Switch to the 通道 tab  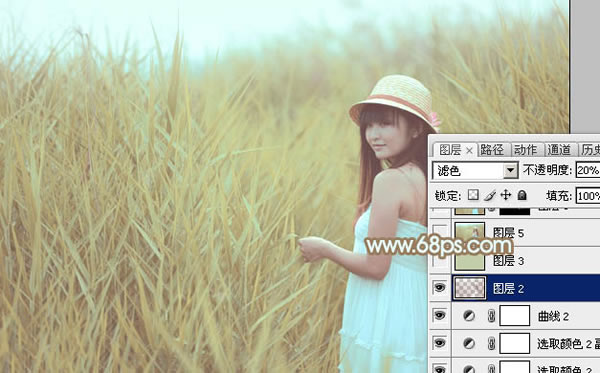point(559,150)
